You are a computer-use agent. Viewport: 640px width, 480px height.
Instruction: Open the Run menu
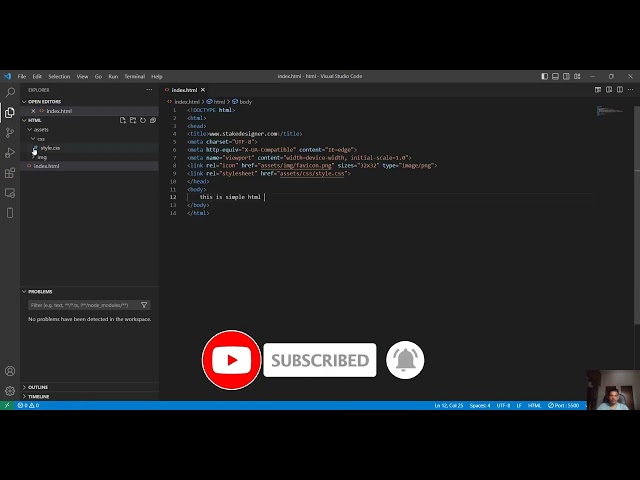tap(113, 76)
